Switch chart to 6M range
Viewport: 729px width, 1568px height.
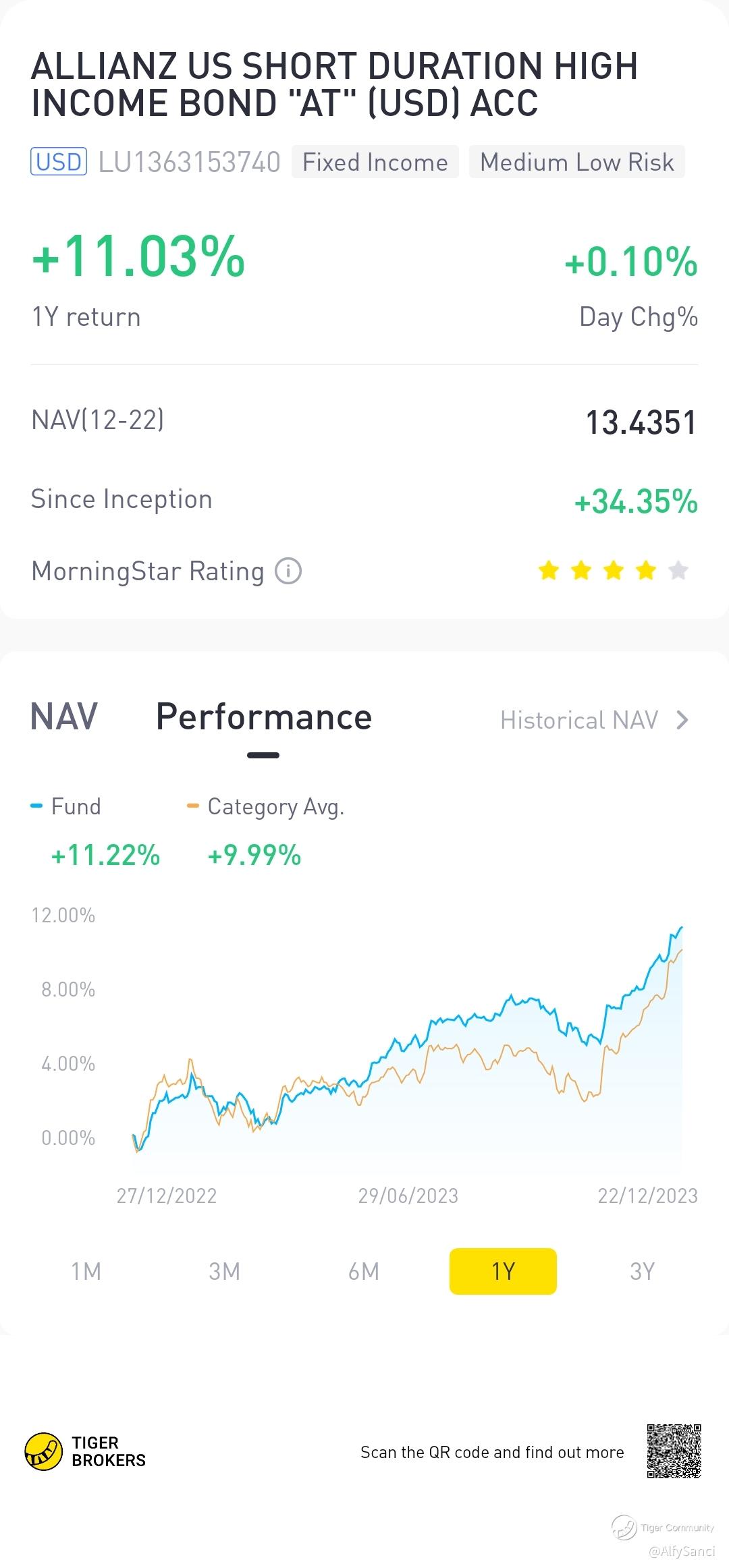pos(364,1271)
